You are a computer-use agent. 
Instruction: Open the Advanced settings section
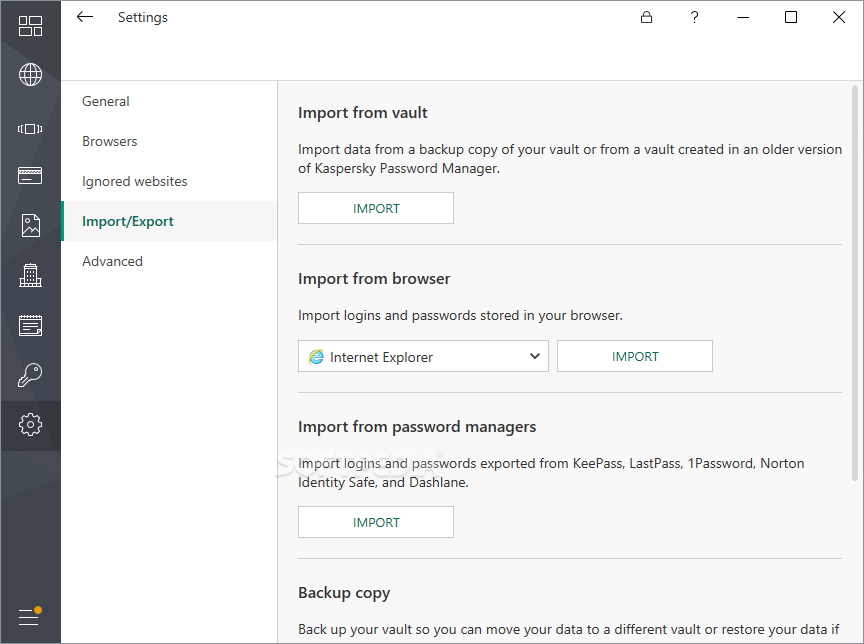(169, 261)
